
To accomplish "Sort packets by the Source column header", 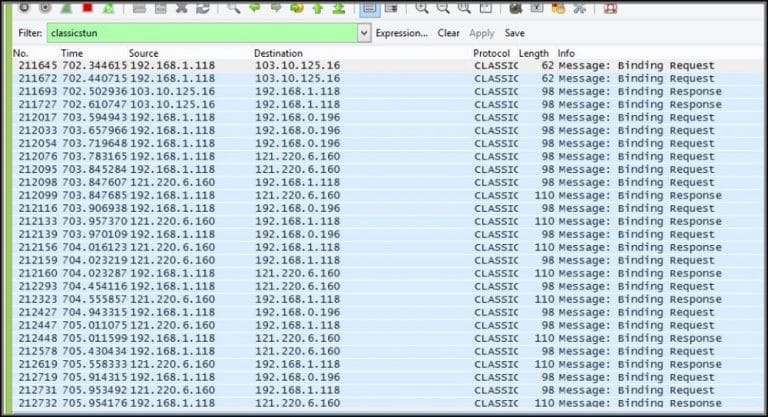I will tap(143, 52).
